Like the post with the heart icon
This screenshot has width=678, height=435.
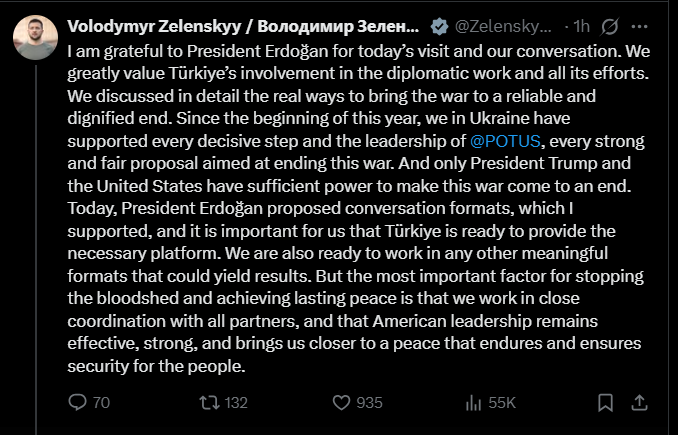coord(342,403)
